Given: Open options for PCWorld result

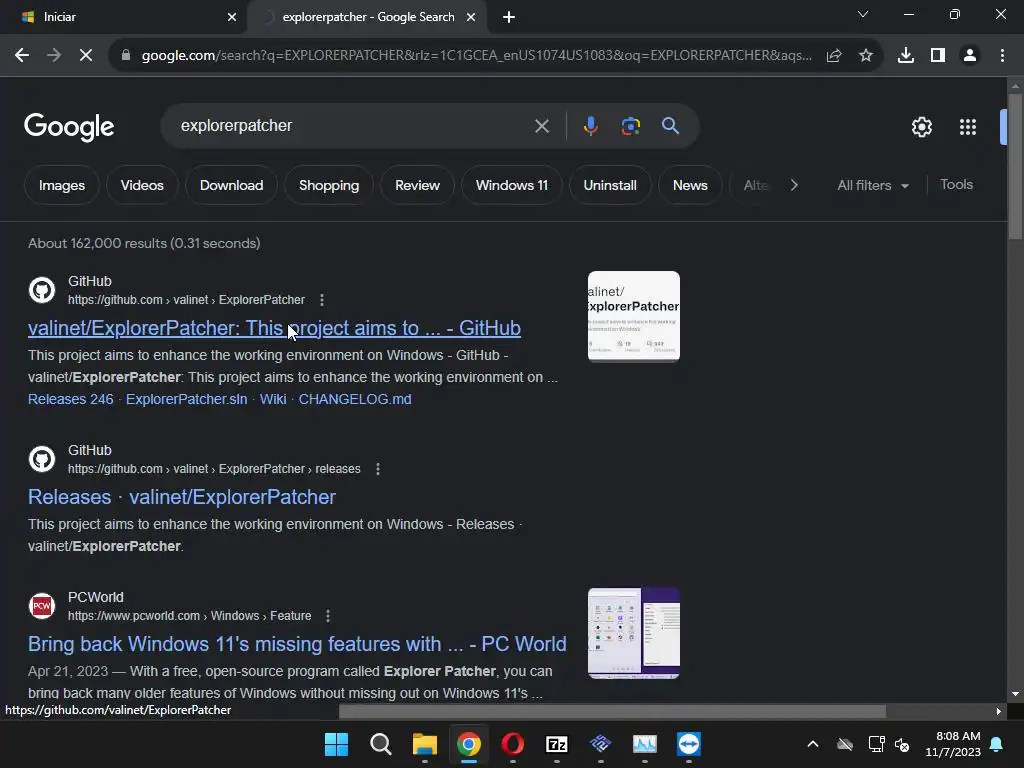Looking at the screenshot, I should pyautogui.click(x=328, y=616).
